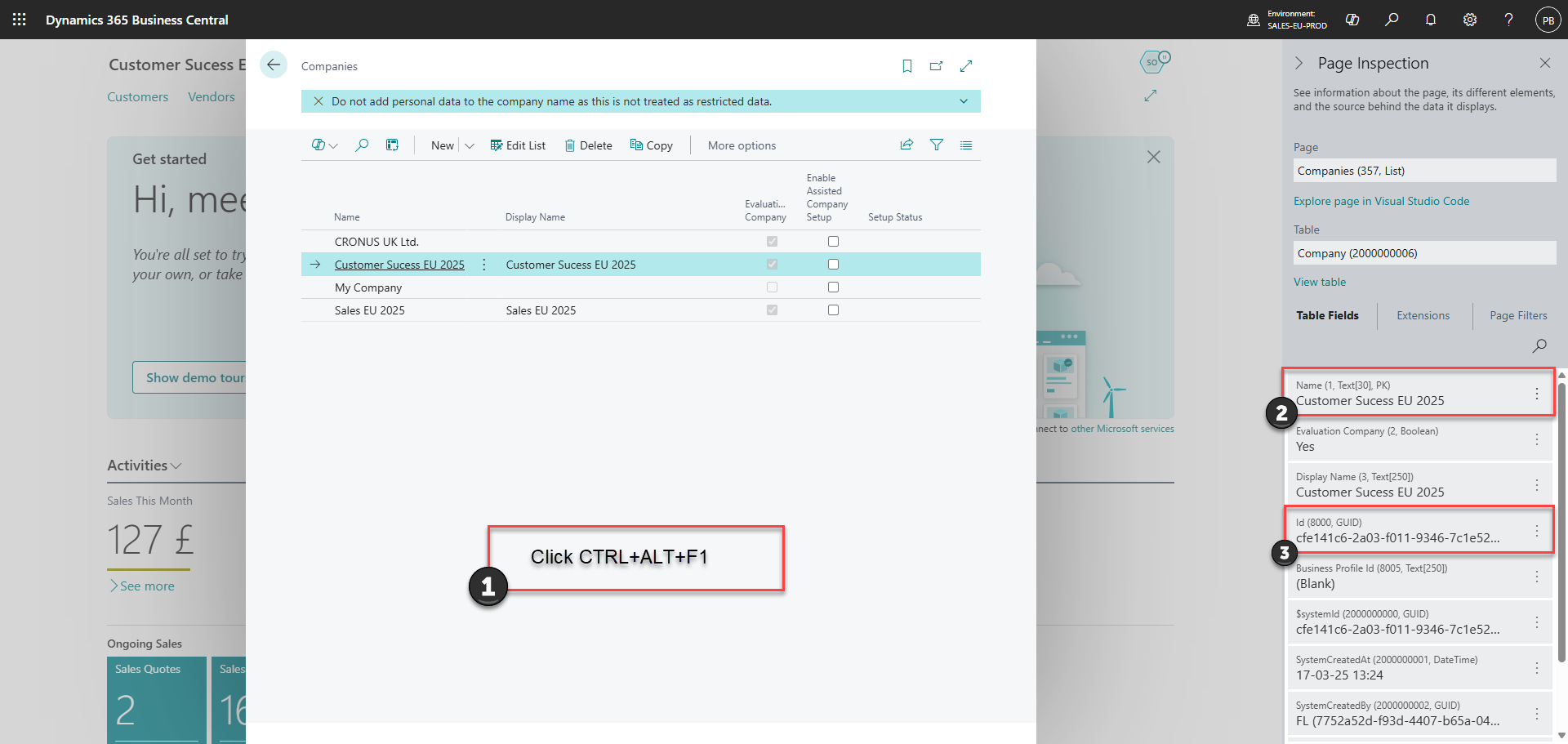Click Edit List action
1568x744 pixels.
coord(518,145)
